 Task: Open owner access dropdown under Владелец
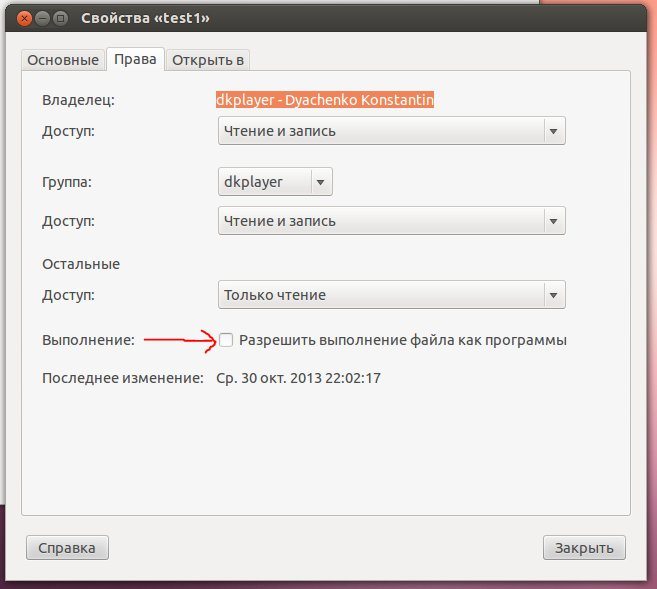(391, 131)
